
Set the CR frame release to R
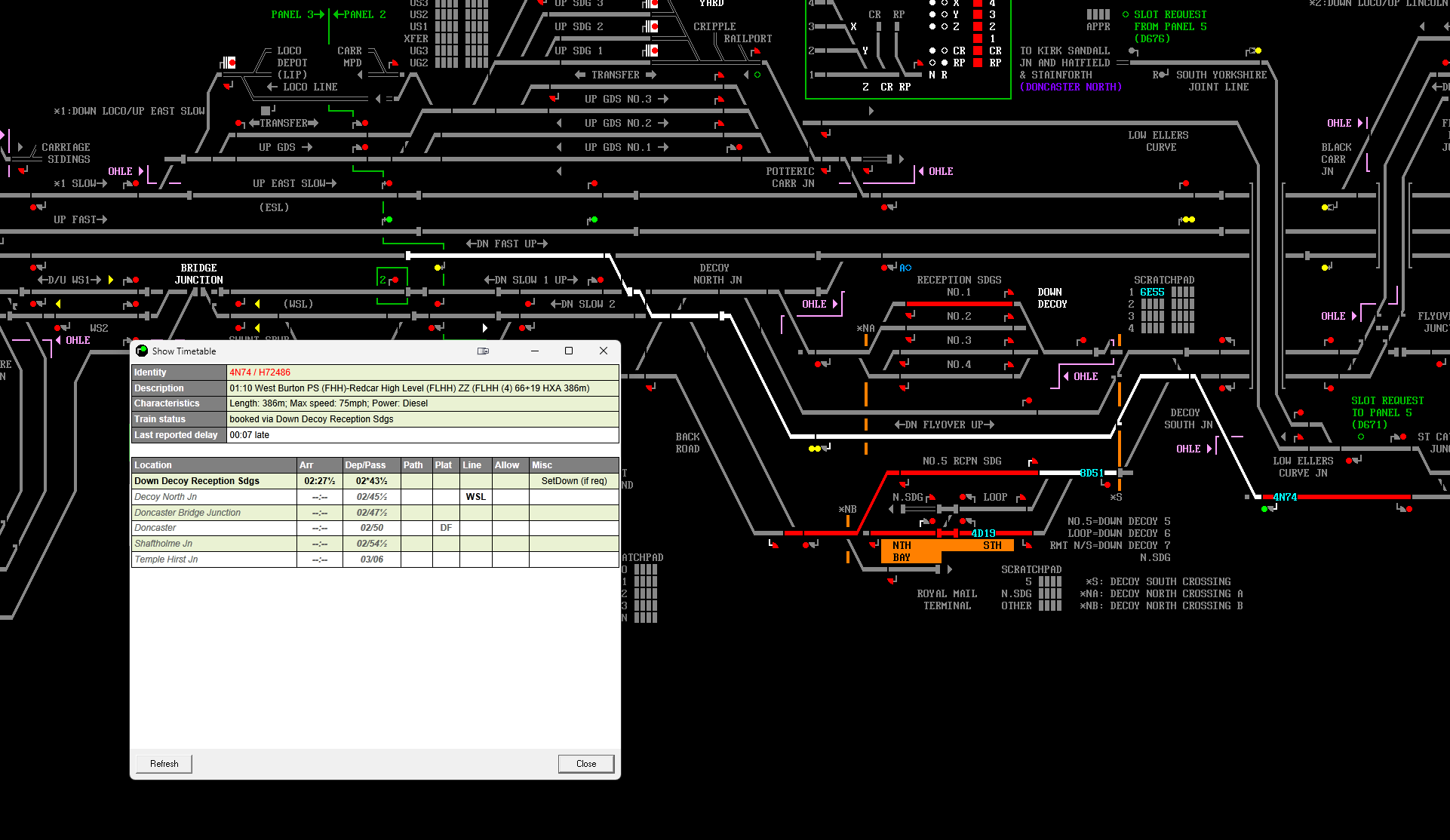tap(945, 51)
